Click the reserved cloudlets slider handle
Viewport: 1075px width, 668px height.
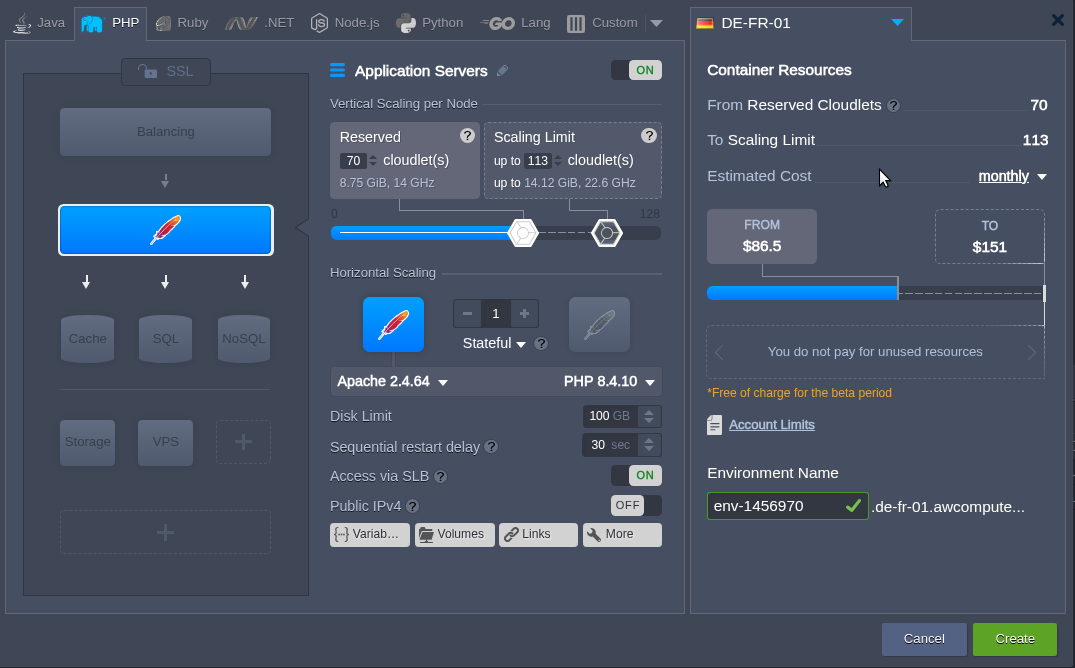click(523, 233)
